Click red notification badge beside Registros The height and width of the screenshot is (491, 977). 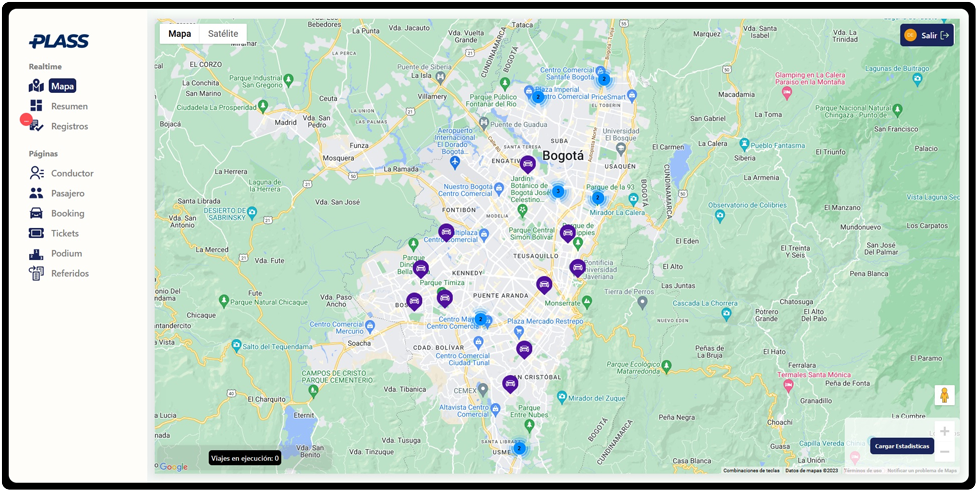[26, 120]
